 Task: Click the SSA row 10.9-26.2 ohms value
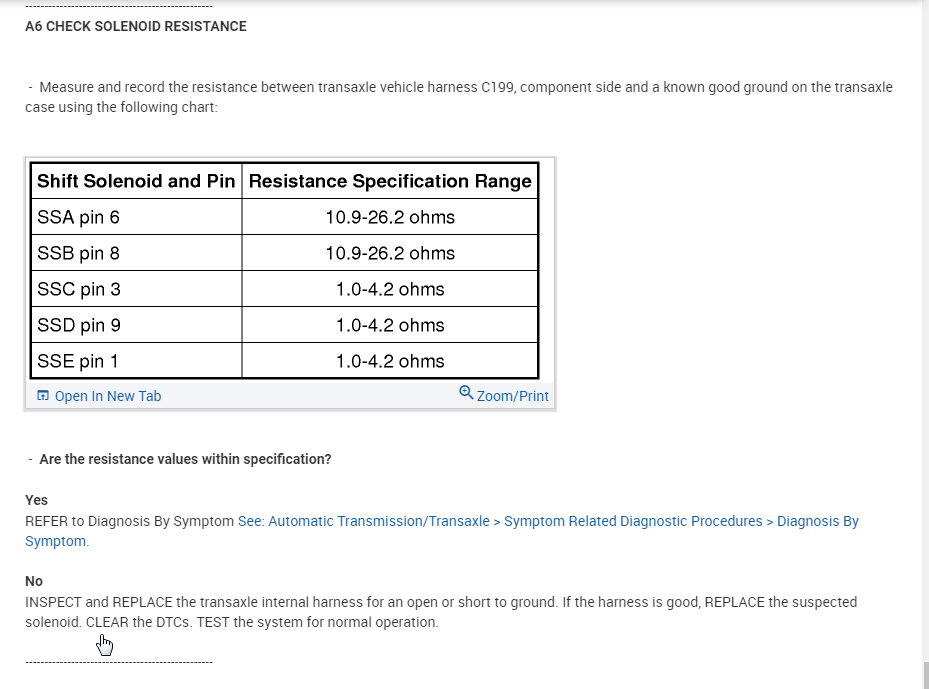coord(390,217)
